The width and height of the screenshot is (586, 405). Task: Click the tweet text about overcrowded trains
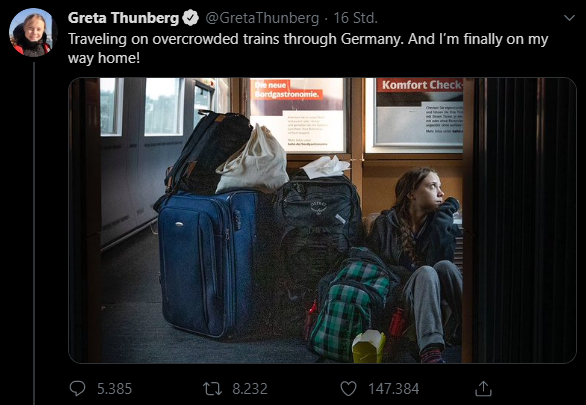[x=308, y=48]
